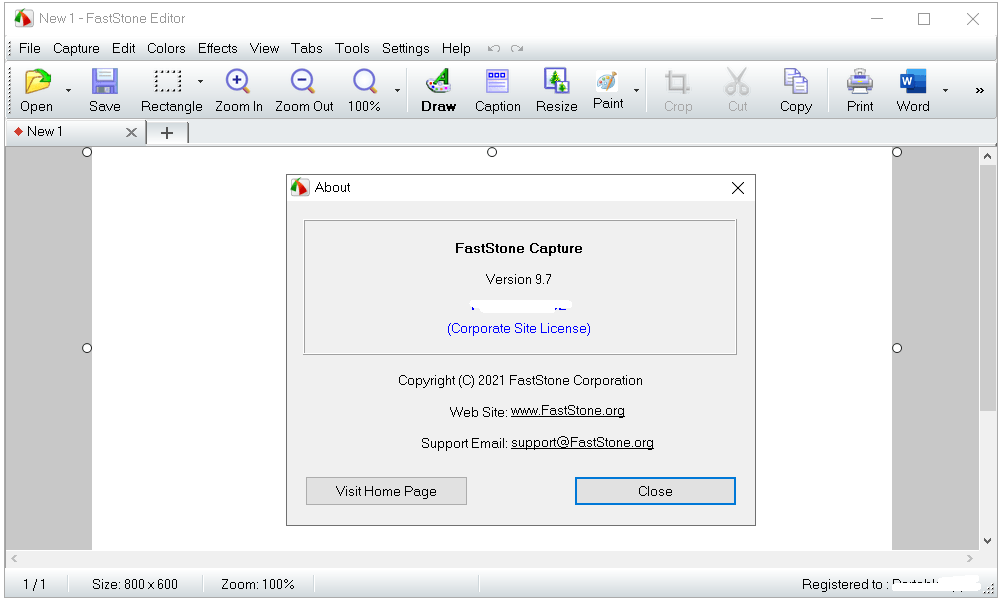Open the Help menu

[x=456, y=49]
